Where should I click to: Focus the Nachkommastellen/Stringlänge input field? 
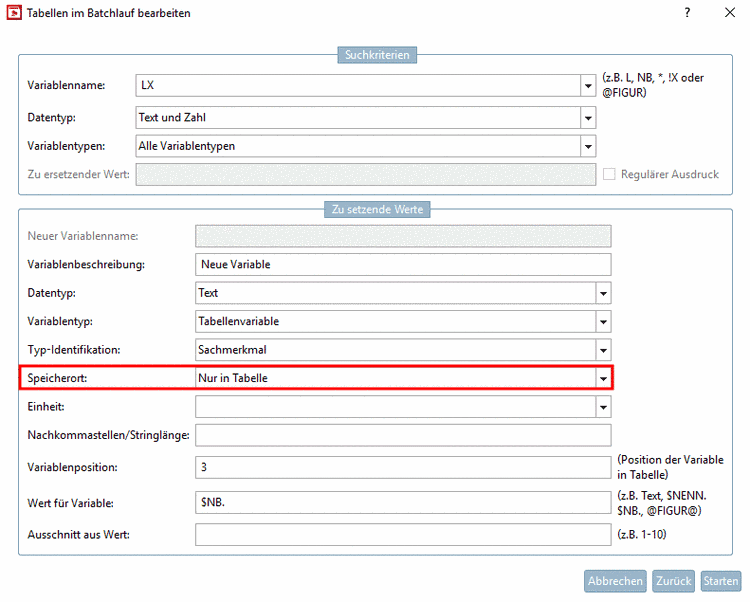coord(402,435)
